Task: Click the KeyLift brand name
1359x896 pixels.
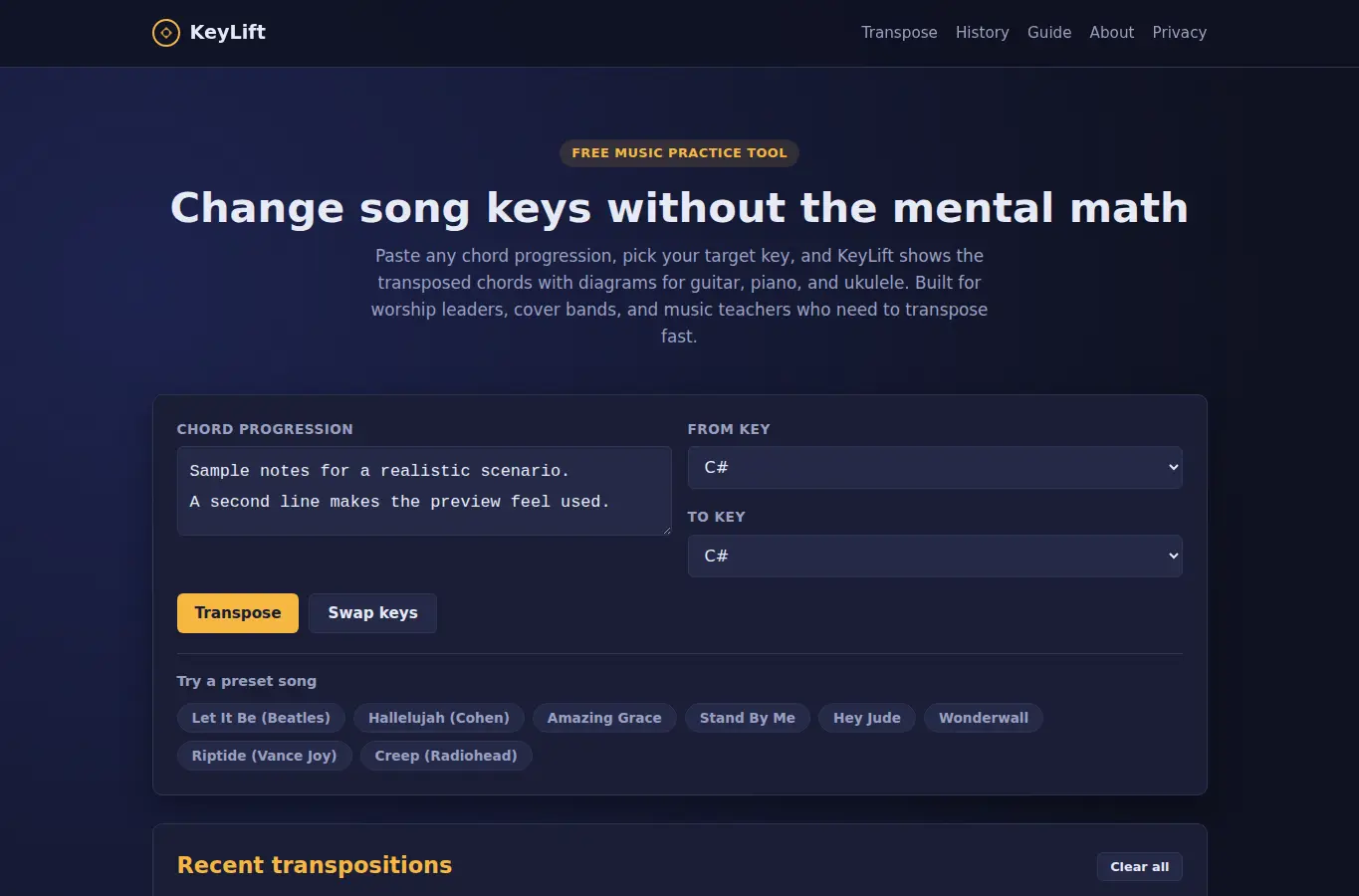Action: point(227,33)
